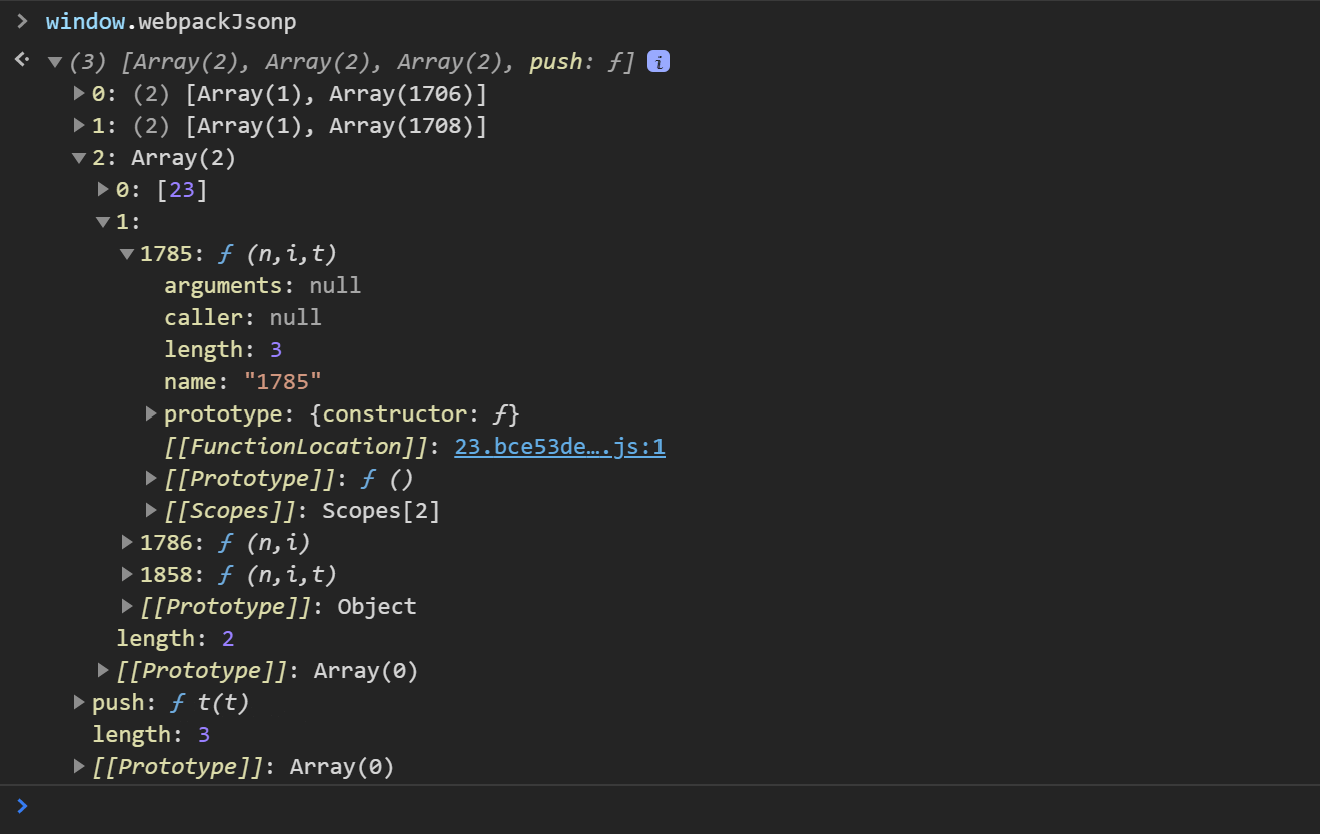Click the blue info badge next to array summary

coord(658,61)
